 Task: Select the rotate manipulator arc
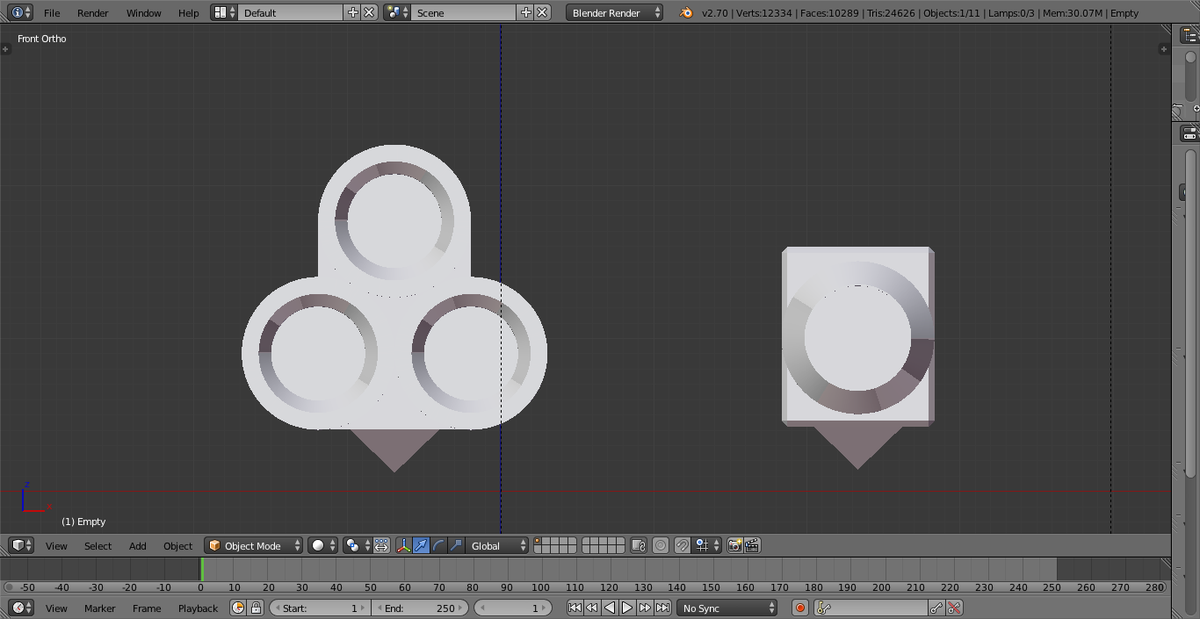pyautogui.click(x=438, y=546)
